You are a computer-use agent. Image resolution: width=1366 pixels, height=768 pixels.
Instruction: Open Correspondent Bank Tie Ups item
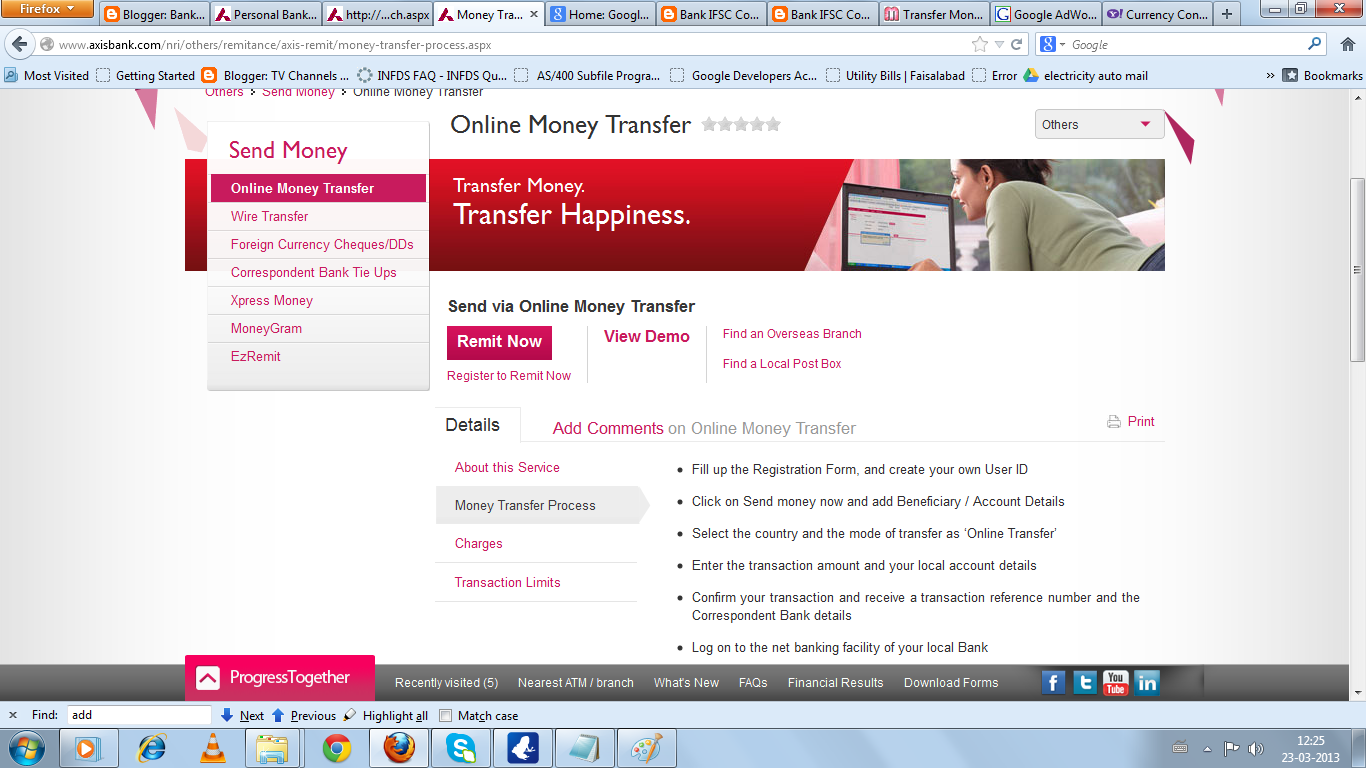(314, 272)
